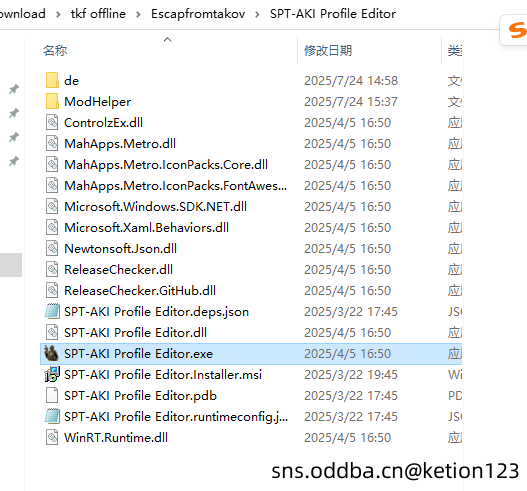Select file name SPT-AKI Profile Editor.dll
The height and width of the screenshot is (491, 527).
(x=135, y=332)
